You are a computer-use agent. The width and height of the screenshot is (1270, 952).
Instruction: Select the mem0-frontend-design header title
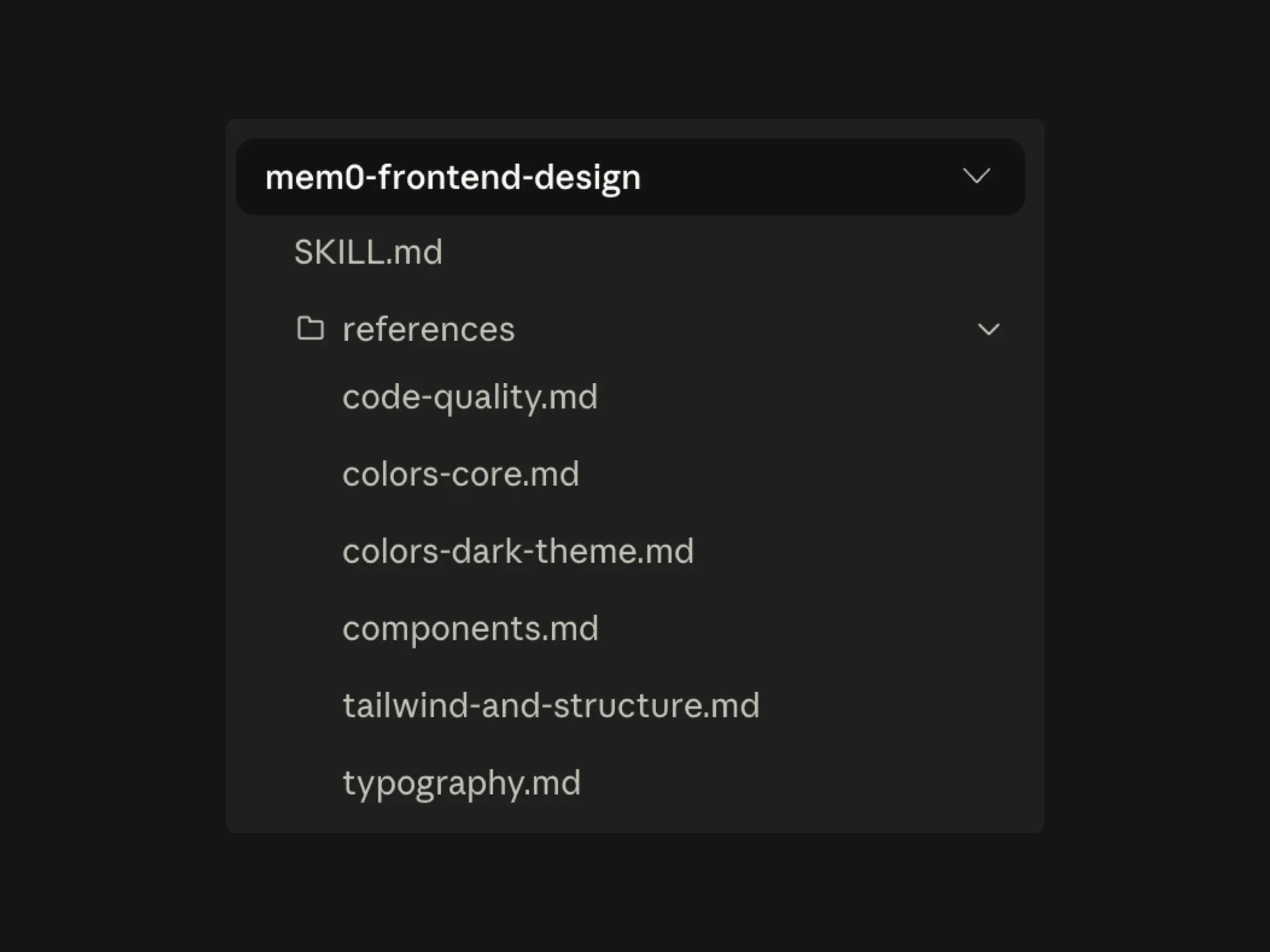(453, 177)
